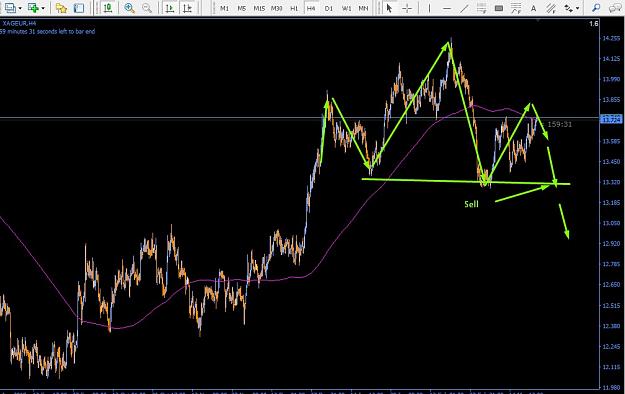625x394 pixels.
Task: Select the arrows drawing tool
Action: point(568,8)
